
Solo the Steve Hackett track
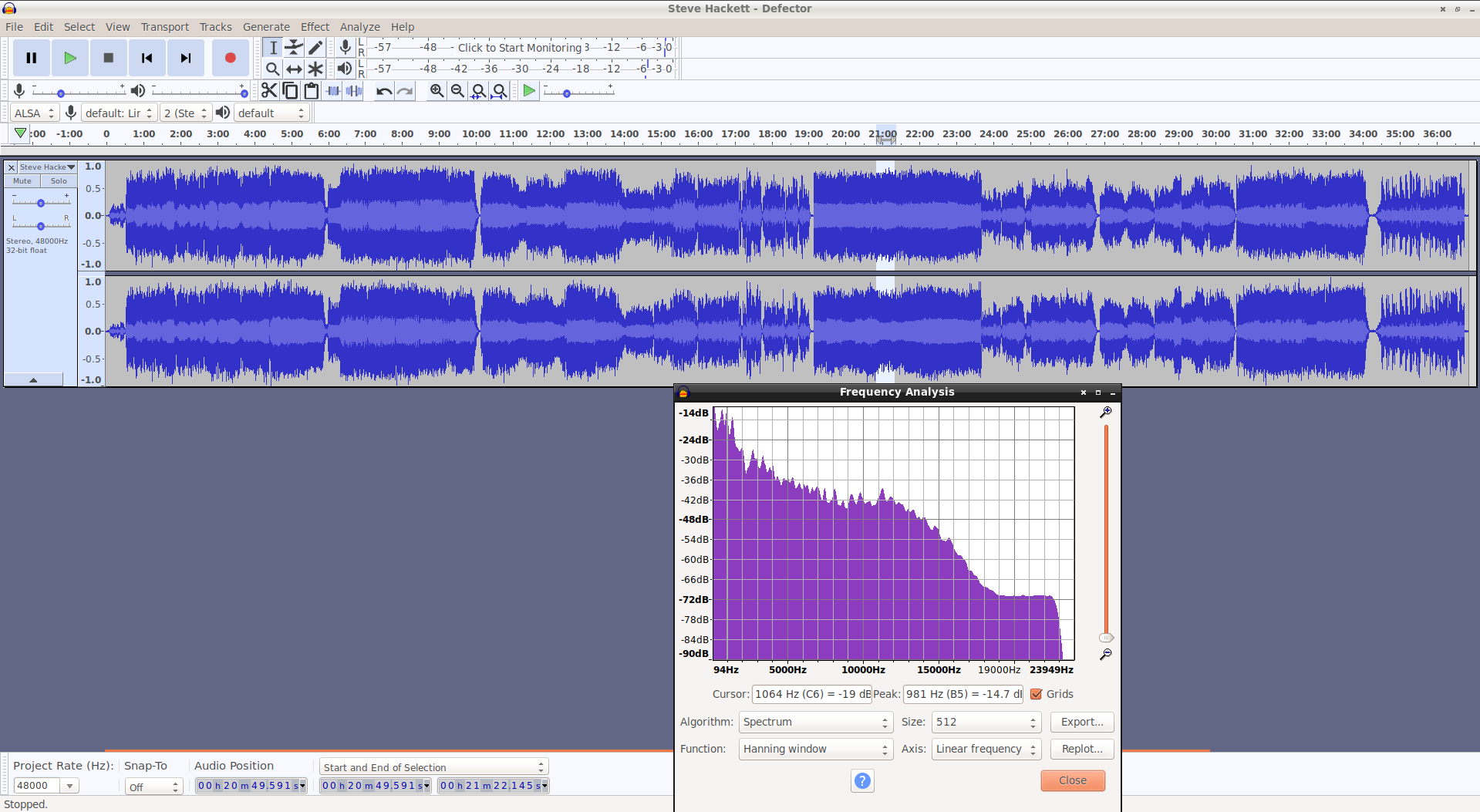[59, 181]
